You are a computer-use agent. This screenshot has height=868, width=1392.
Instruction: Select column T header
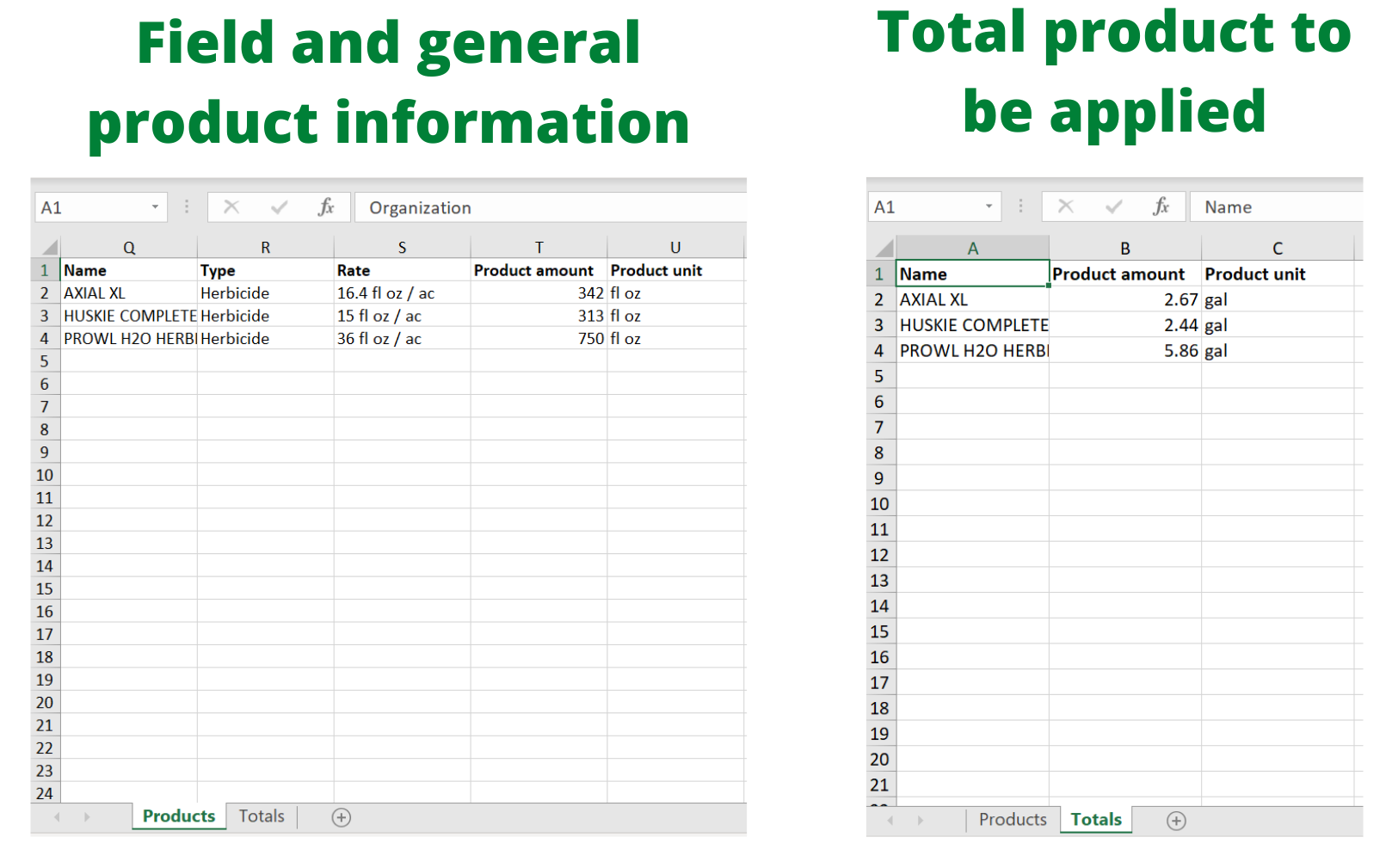pos(539,248)
